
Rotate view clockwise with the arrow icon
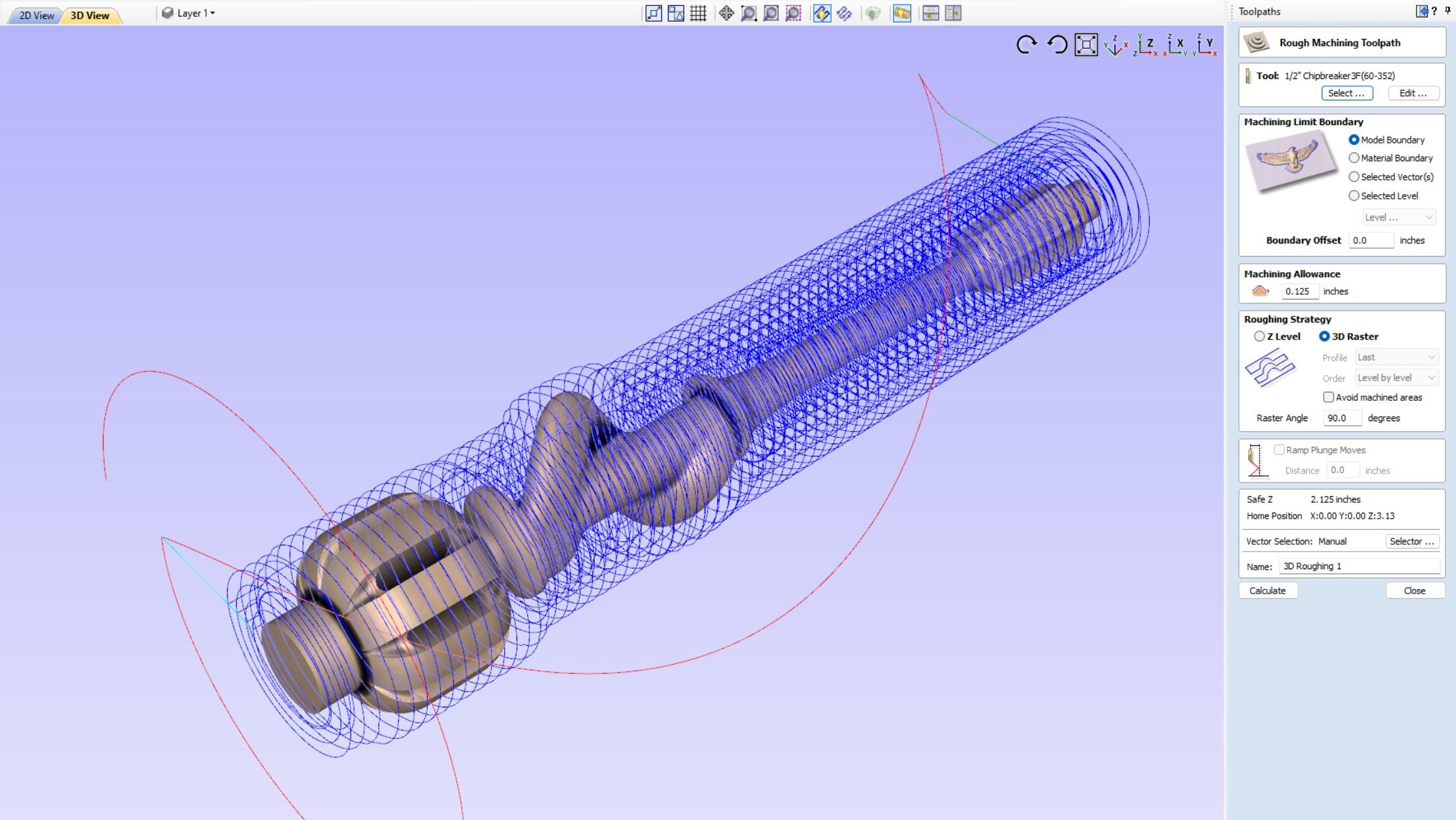(x=1026, y=45)
